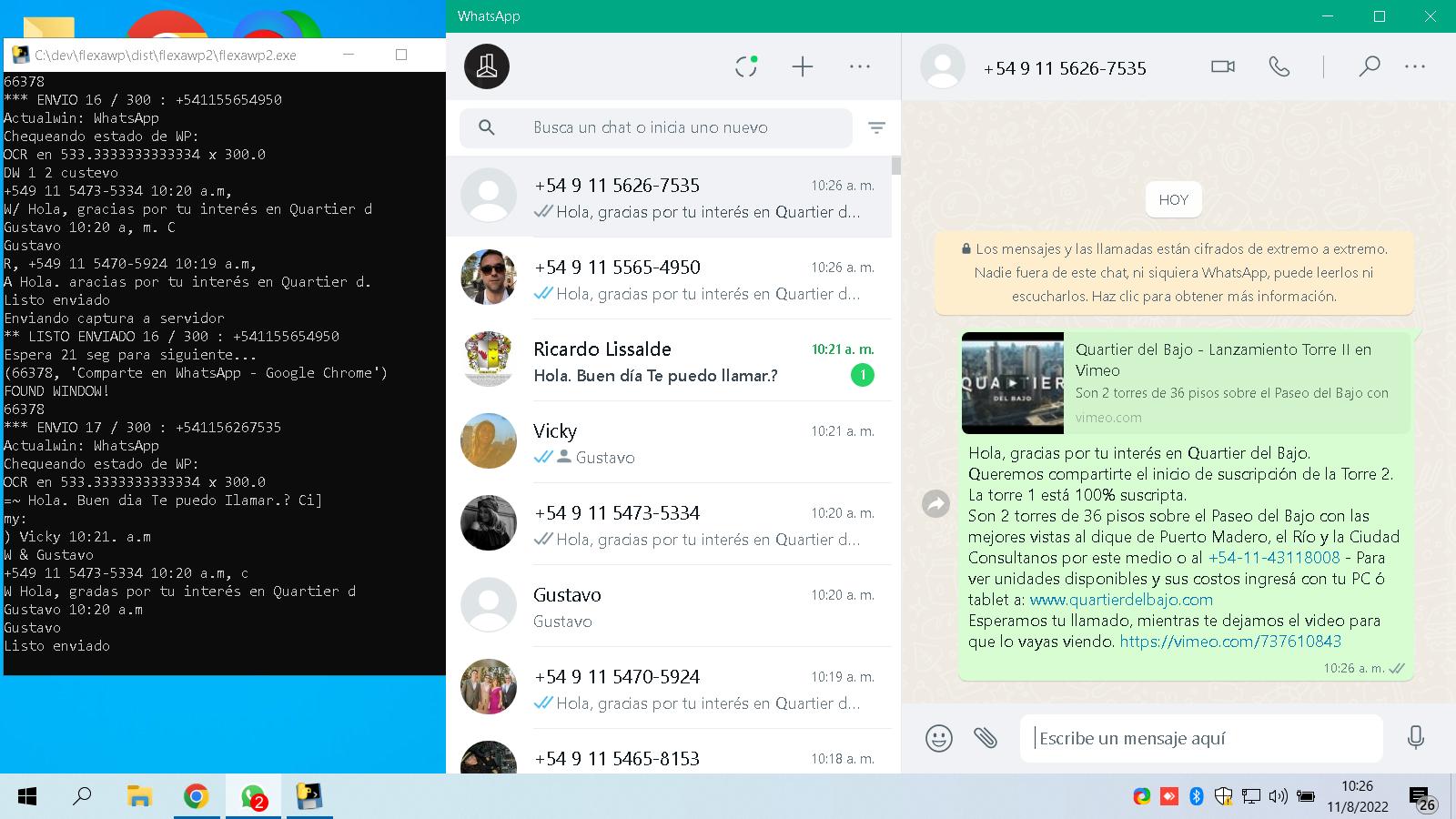Click Vicky's profile picture
Image resolution: width=1456 pixels, height=819 pixels.
(x=489, y=440)
